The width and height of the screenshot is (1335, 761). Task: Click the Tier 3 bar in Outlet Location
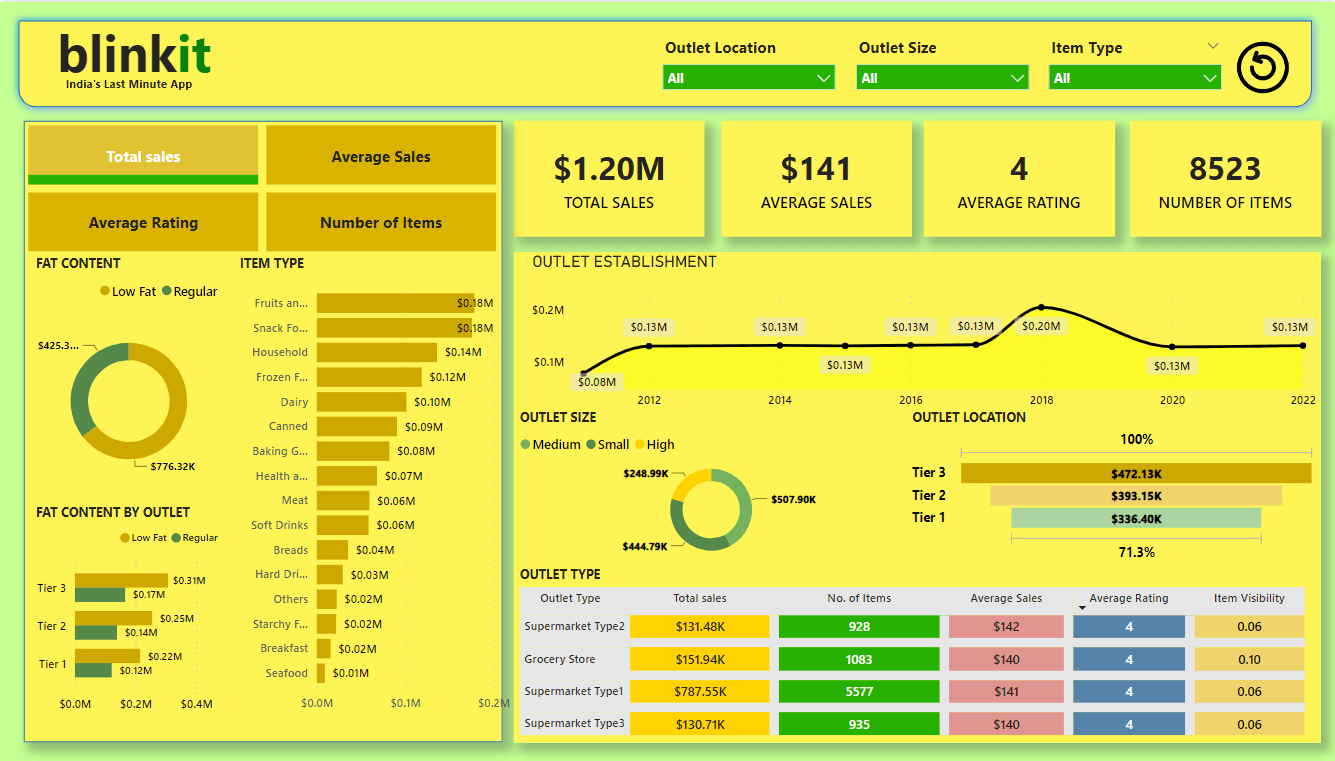[x=1135, y=472]
